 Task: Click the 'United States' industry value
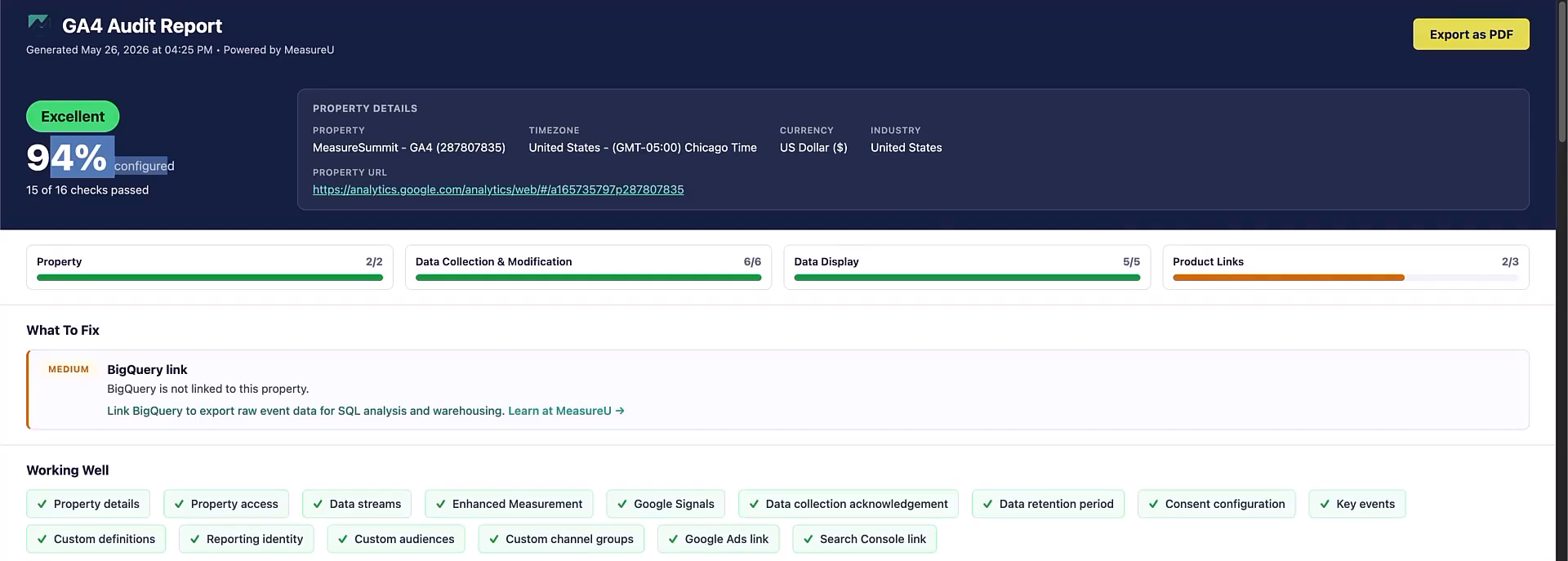(x=906, y=148)
